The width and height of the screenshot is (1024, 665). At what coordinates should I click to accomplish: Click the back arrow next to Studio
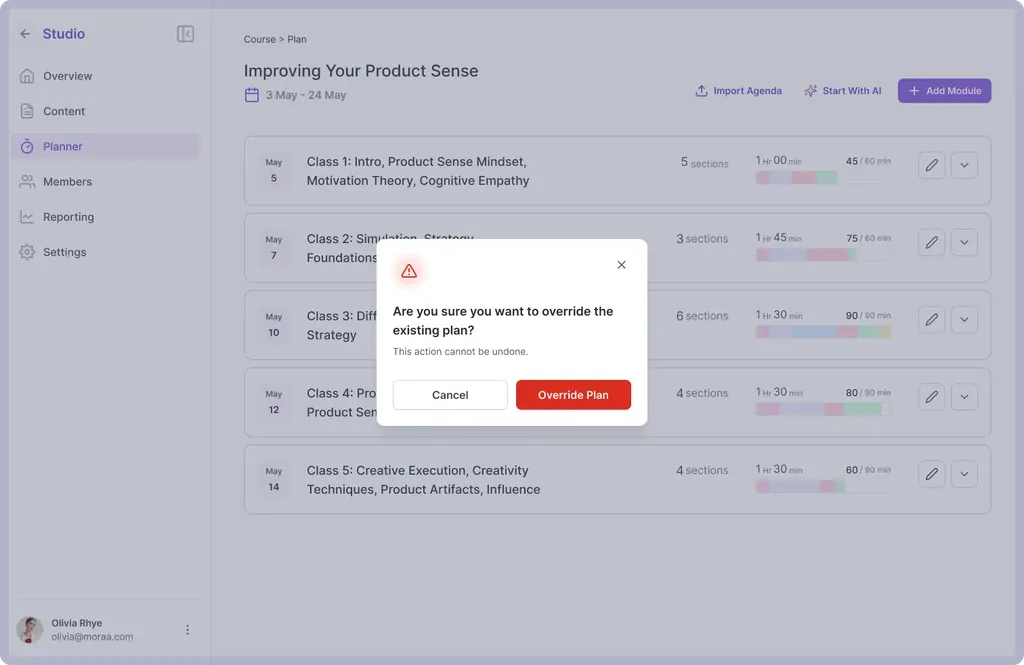[25, 34]
